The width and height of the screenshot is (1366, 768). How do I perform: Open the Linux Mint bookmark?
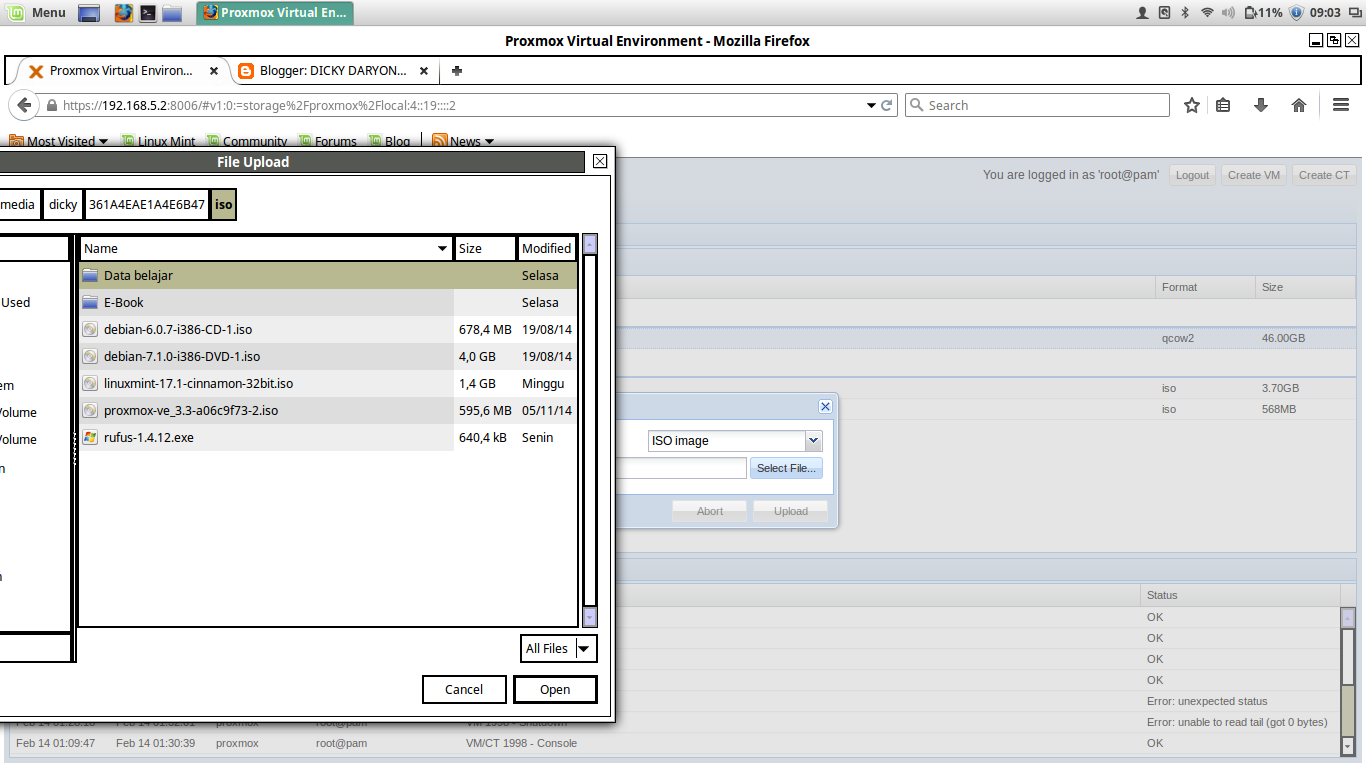click(x=158, y=141)
